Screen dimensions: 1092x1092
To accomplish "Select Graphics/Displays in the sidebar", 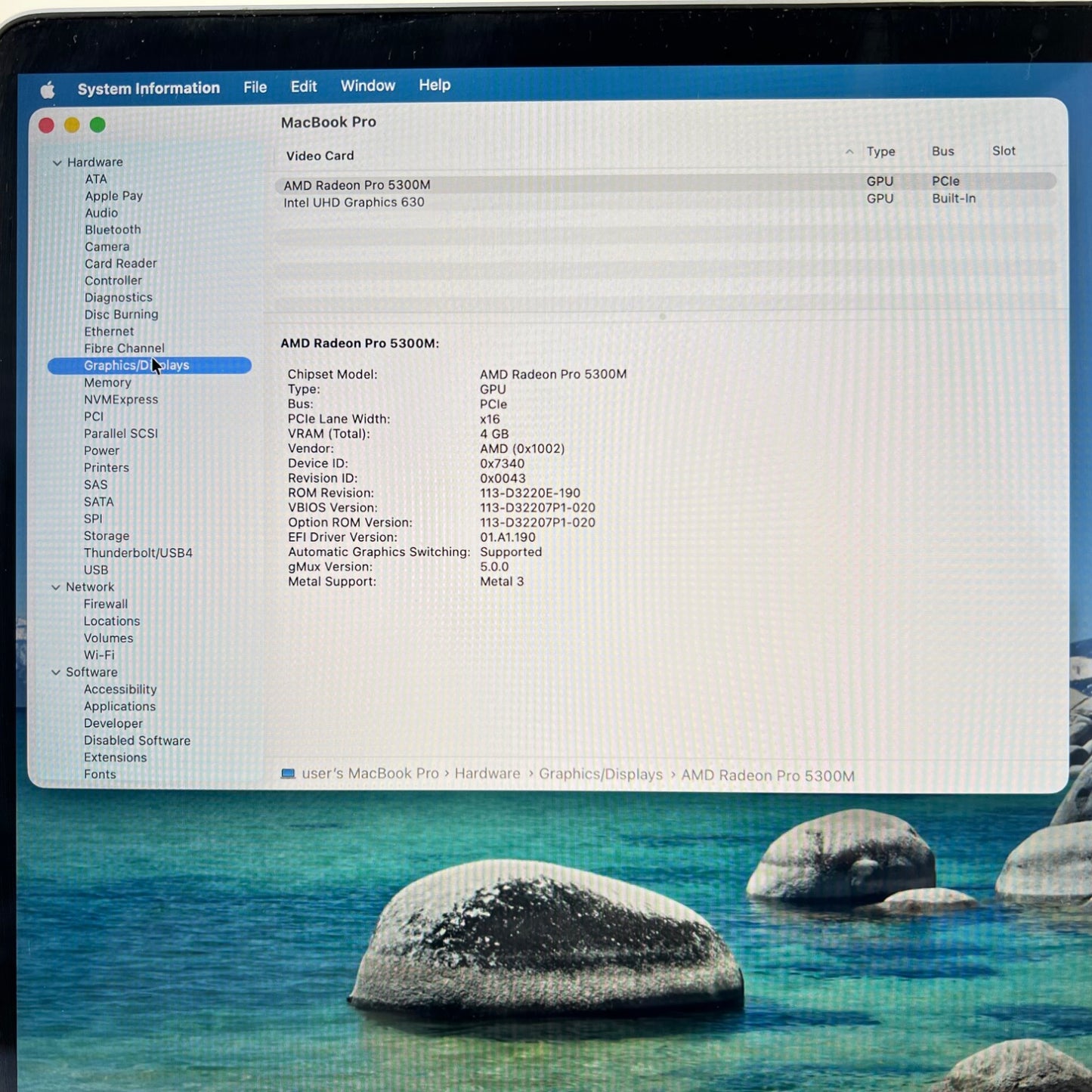I will point(150,366).
